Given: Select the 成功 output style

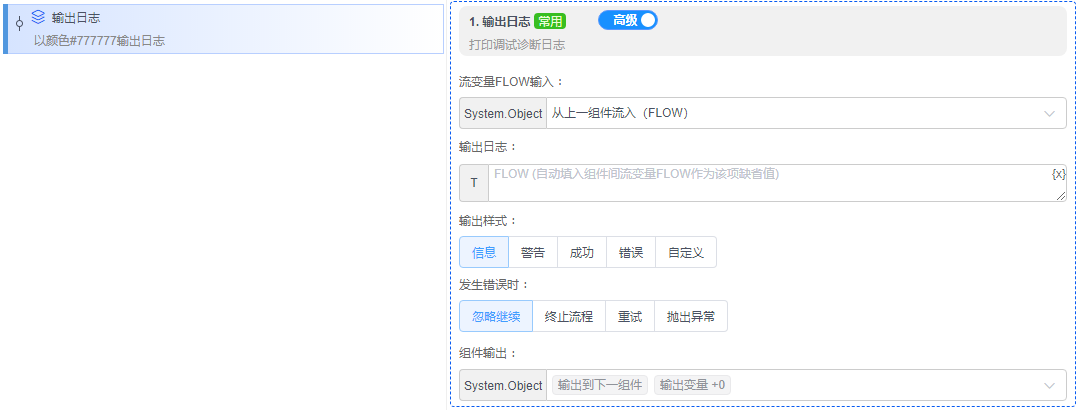Looking at the screenshot, I should (582, 252).
